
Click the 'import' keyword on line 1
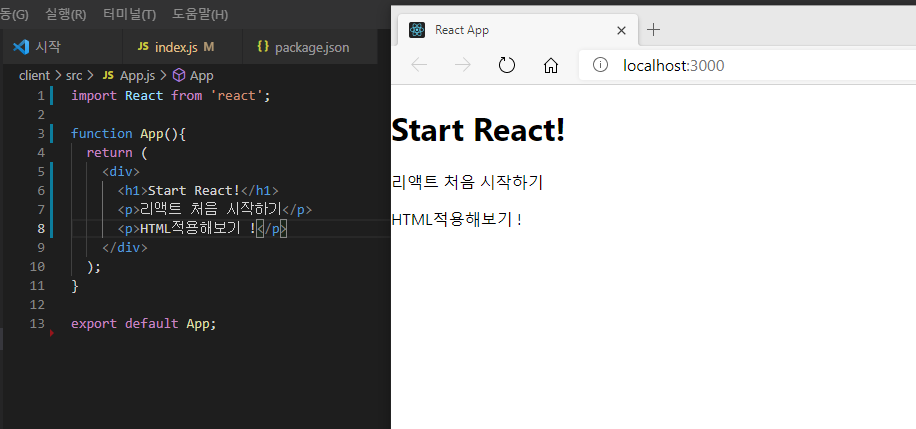(94, 96)
